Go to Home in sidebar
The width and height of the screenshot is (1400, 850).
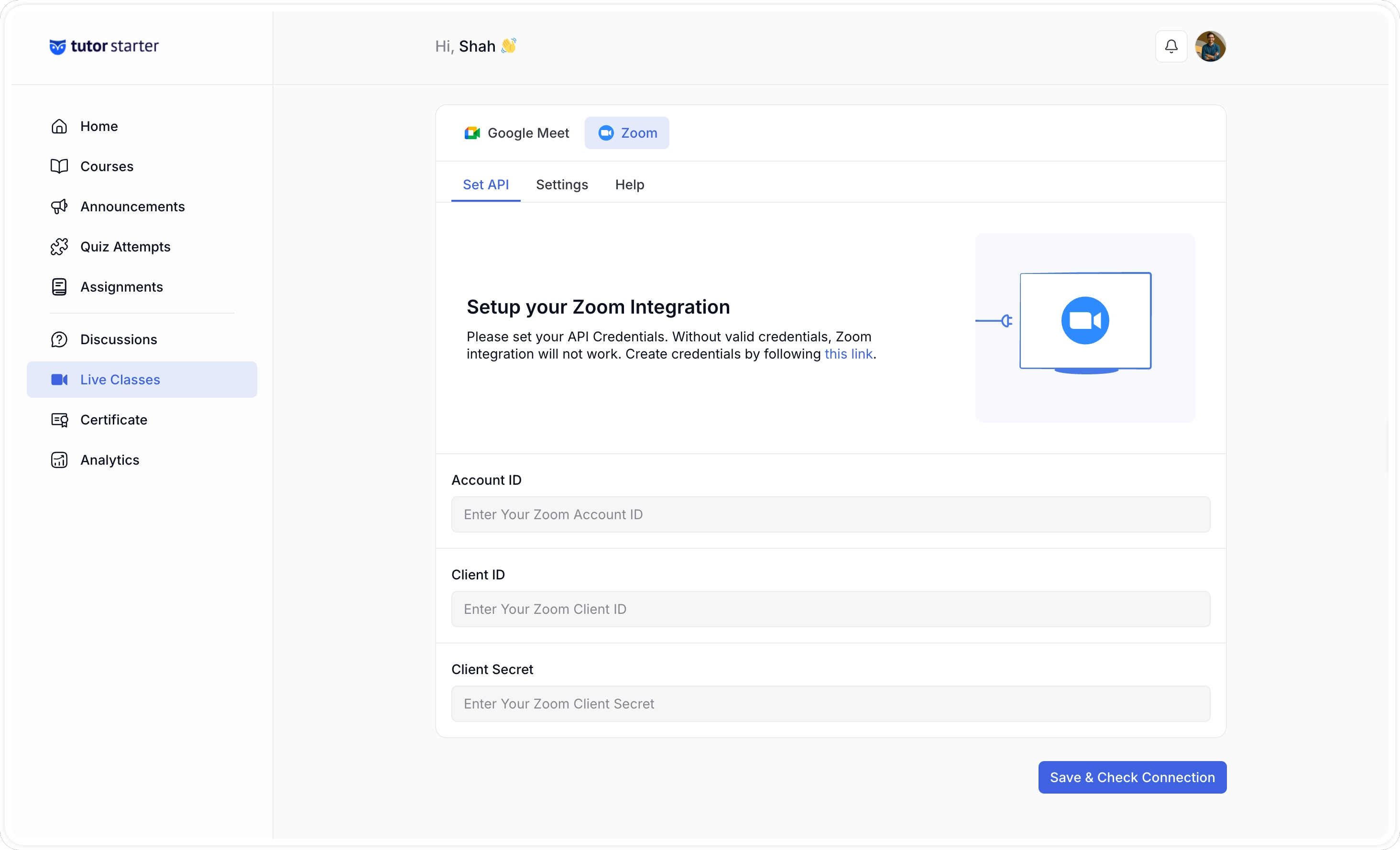142,126
